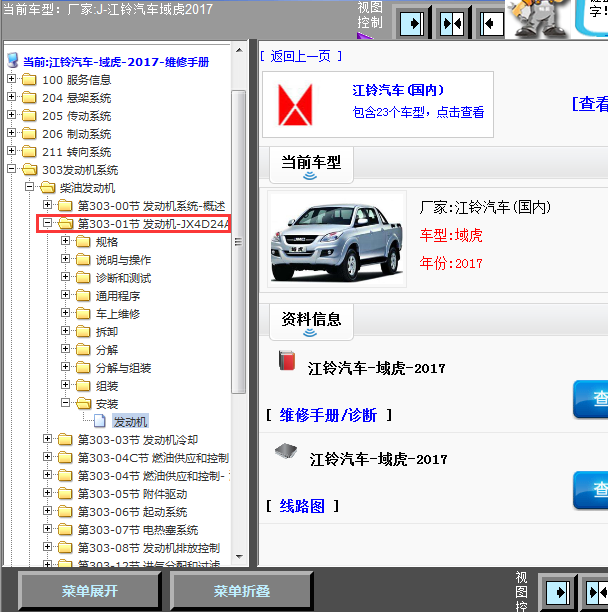
Task: Click the 菜单展开 button
Action: pyautogui.click(x=89, y=591)
